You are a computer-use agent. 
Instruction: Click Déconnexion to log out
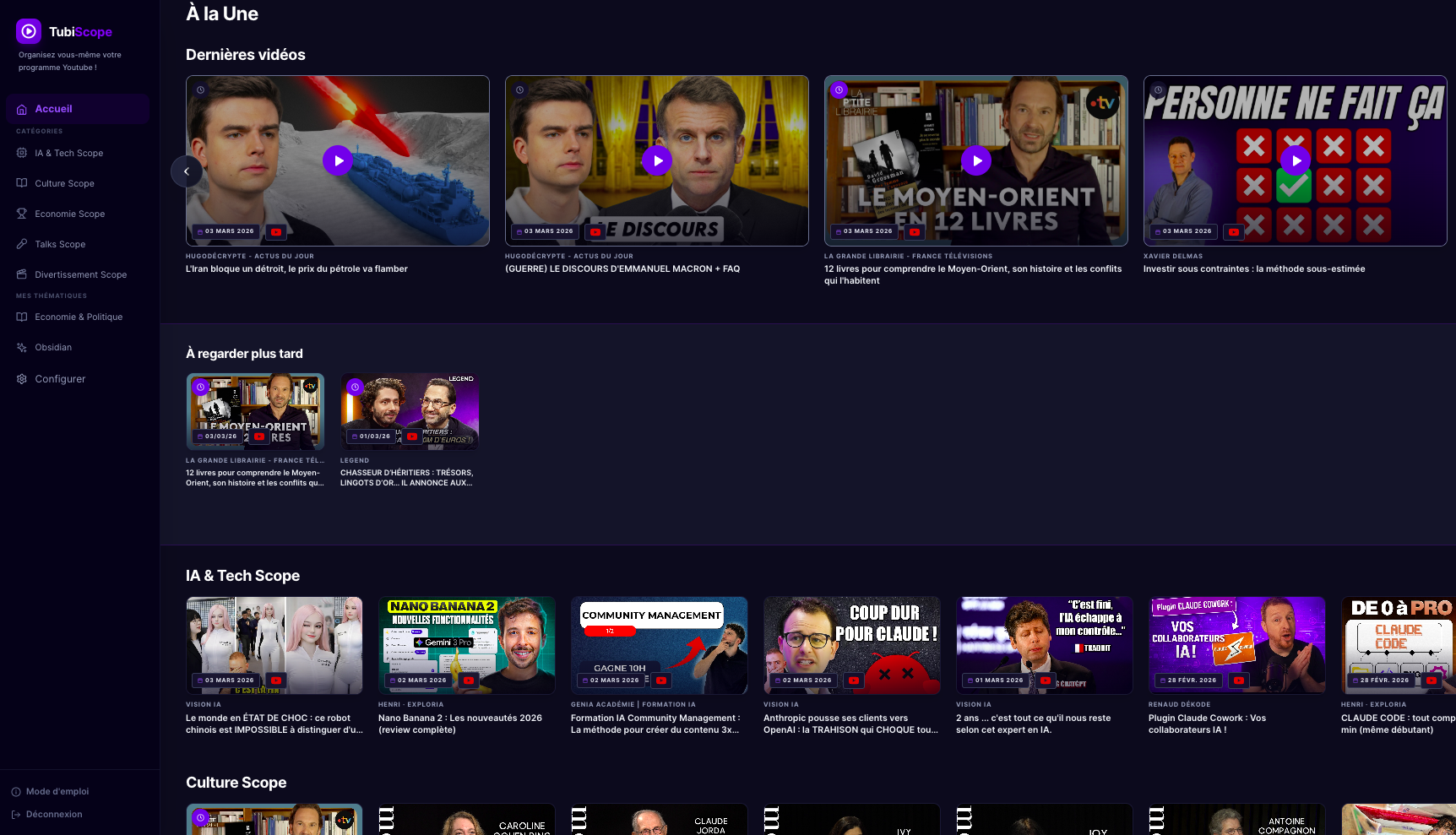coord(53,815)
